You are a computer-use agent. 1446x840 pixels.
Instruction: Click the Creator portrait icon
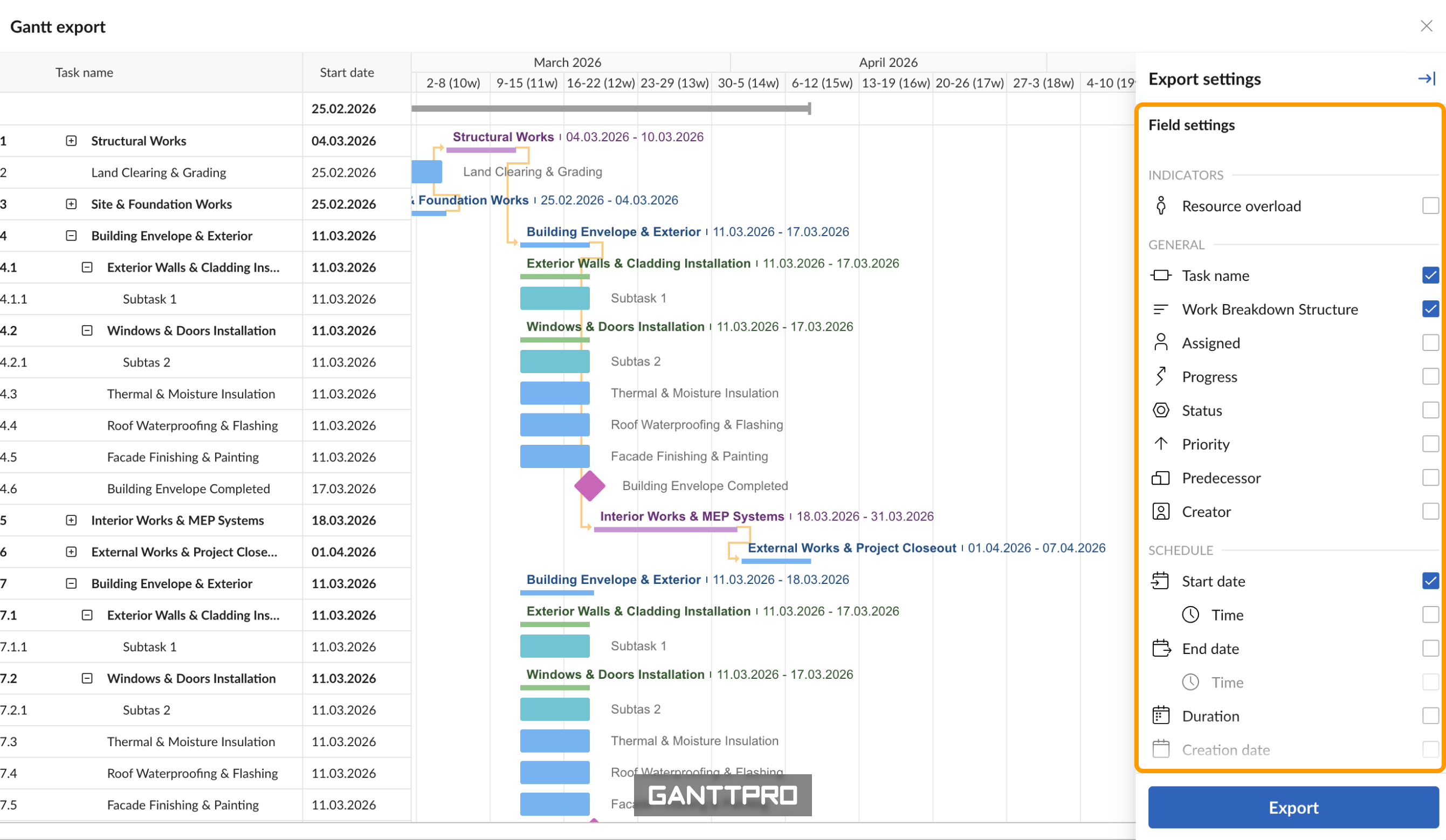(1161, 512)
